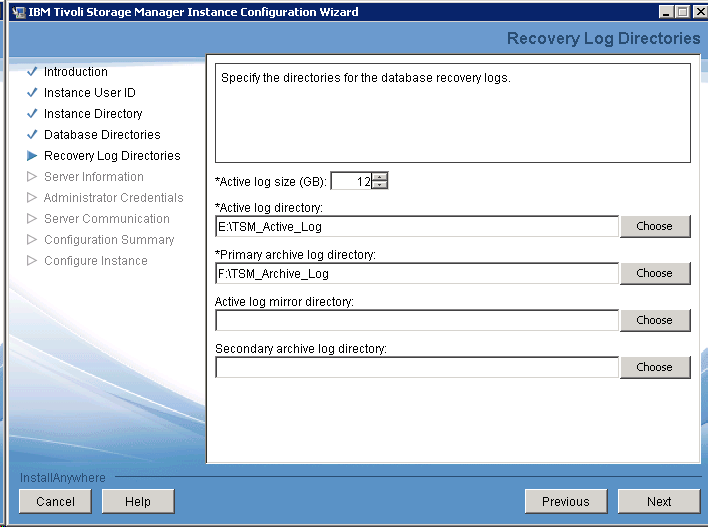Image resolution: width=708 pixels, height=527 pixels.
Task: Click the Active log mirror directory field
Action: (x=417, y=320)
